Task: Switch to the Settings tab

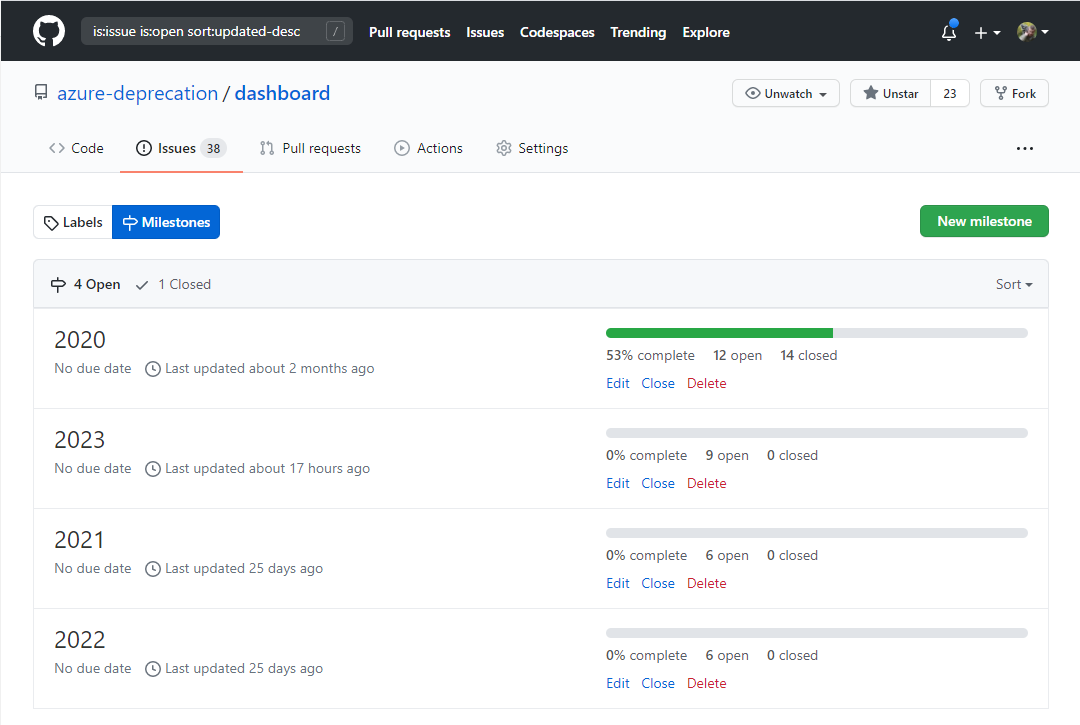Action: coord(532,148)
